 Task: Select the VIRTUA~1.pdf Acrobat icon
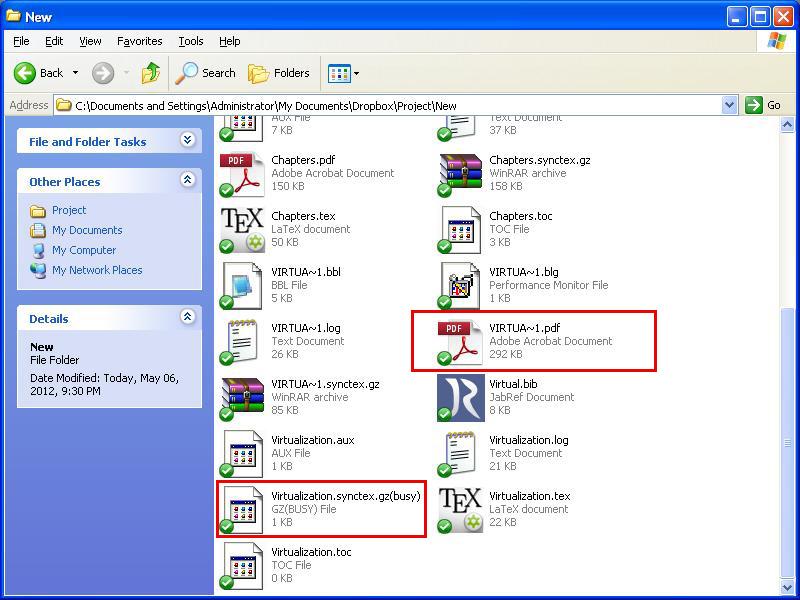click(460, 342)
